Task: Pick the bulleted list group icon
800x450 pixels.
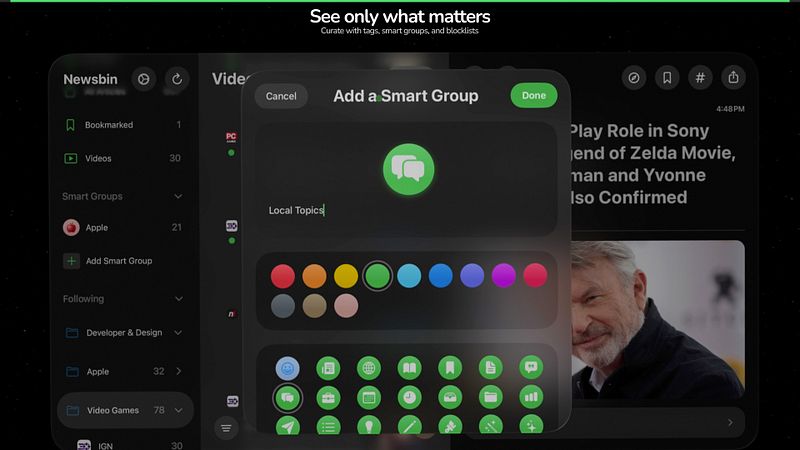Action: (328, 425)
